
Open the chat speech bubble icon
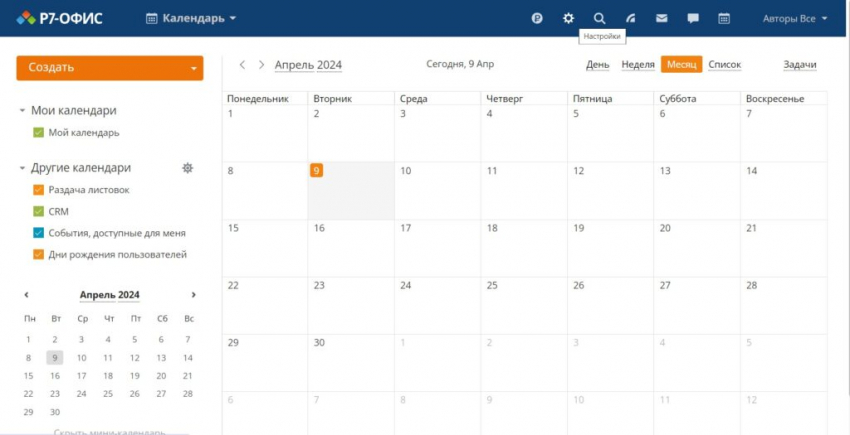[x=692, y=18]
